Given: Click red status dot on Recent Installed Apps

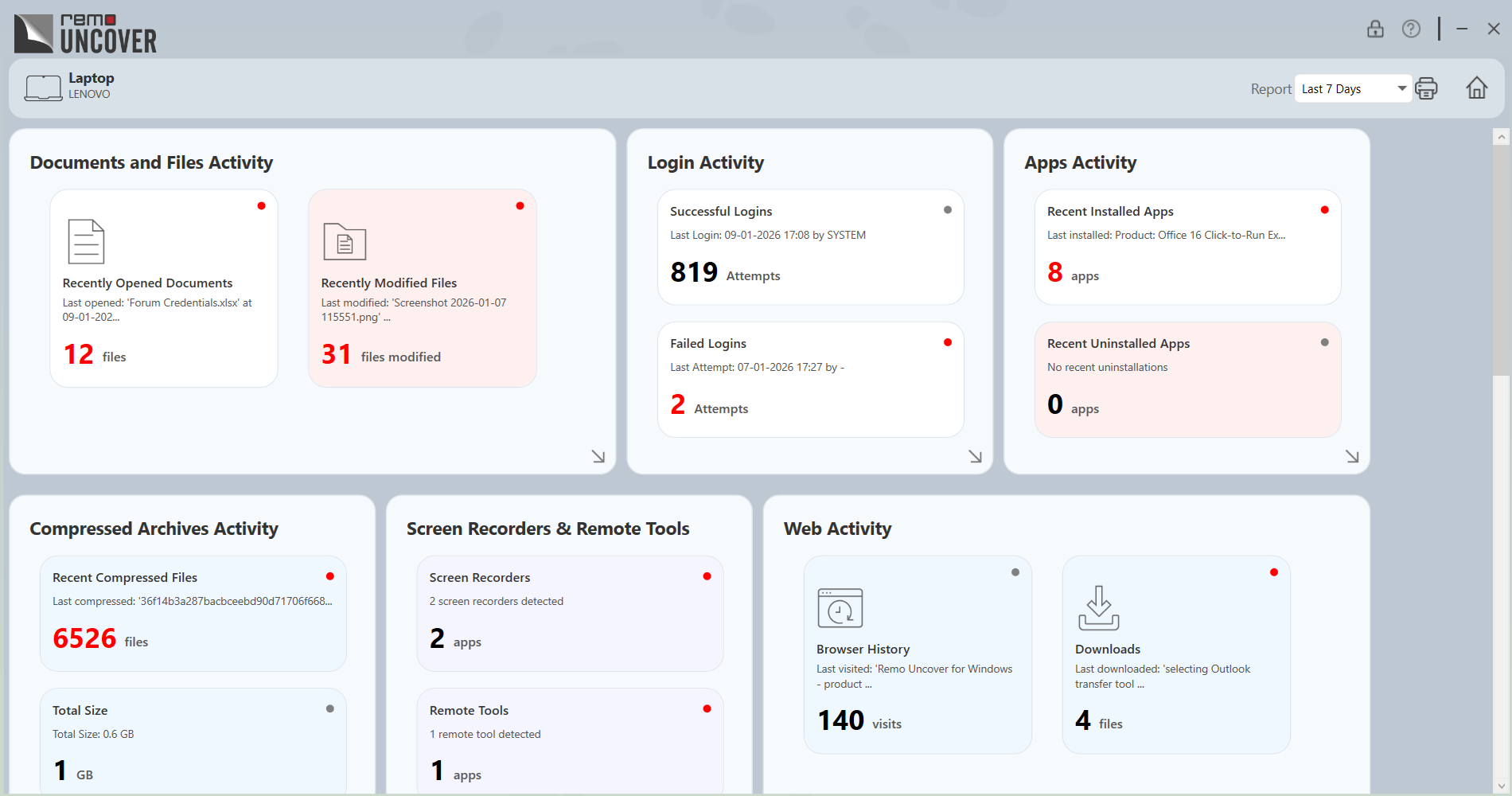Looking at the screenshot, I should click(1324, 210).
